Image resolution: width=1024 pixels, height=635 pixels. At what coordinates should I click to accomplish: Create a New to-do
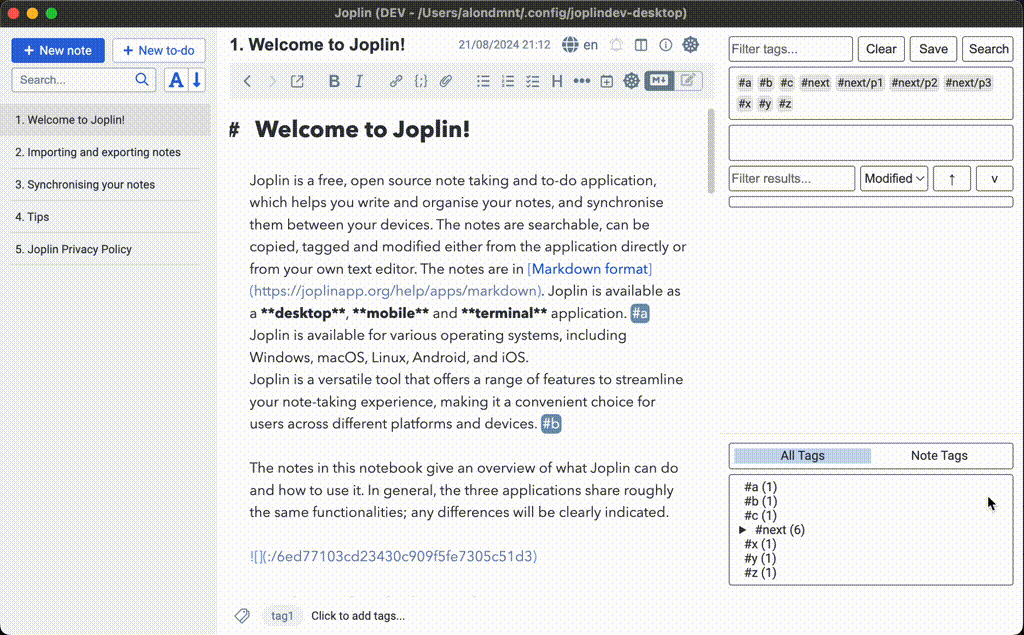click(x=158, y=50)
